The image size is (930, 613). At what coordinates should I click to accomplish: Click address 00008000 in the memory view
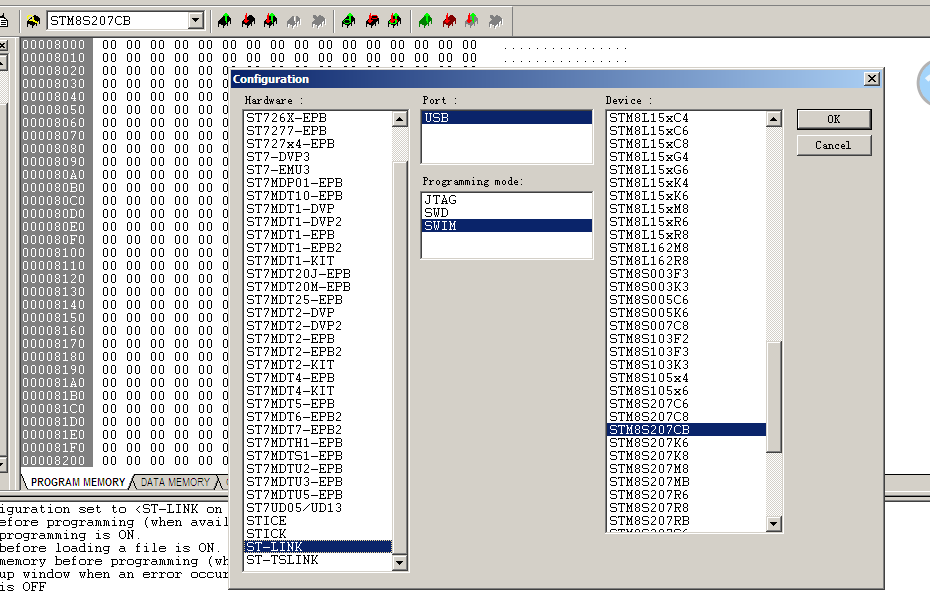pos(54,44)
